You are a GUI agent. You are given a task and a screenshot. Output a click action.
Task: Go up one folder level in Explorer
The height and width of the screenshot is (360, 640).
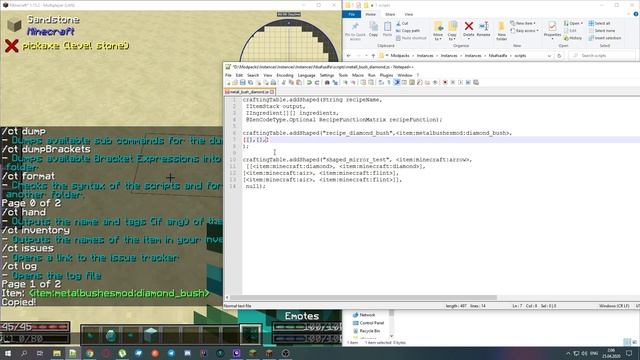[x=373, y=56]
